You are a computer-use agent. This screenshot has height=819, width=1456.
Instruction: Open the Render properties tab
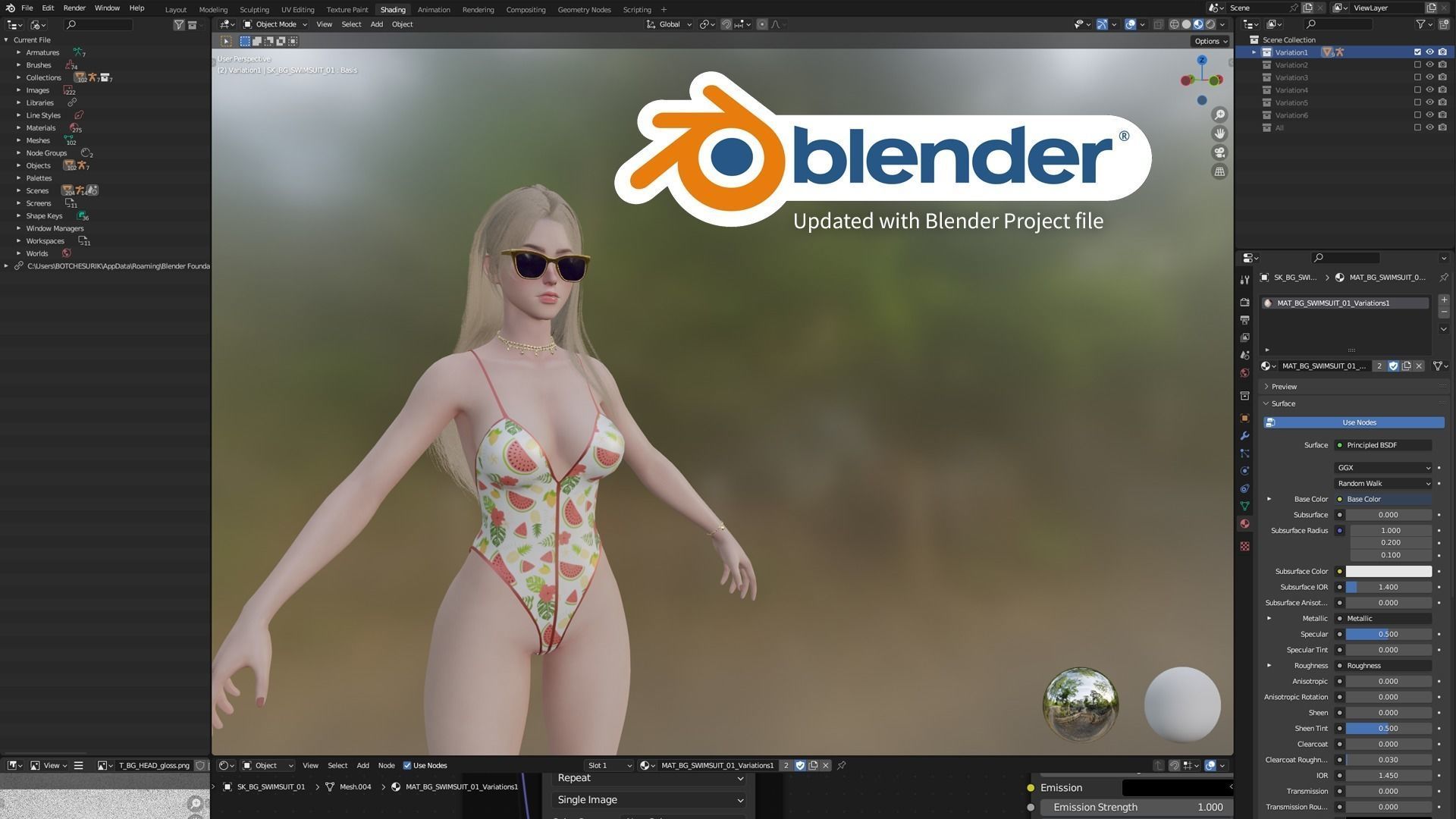click(x=1244, y=302)
